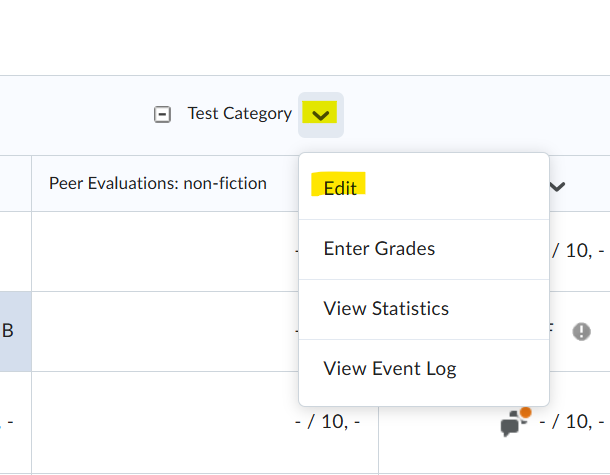The image size is (610, 475).
Task: Click the blank cell left of Peer Evaluations header
Action: pos(14,183)
